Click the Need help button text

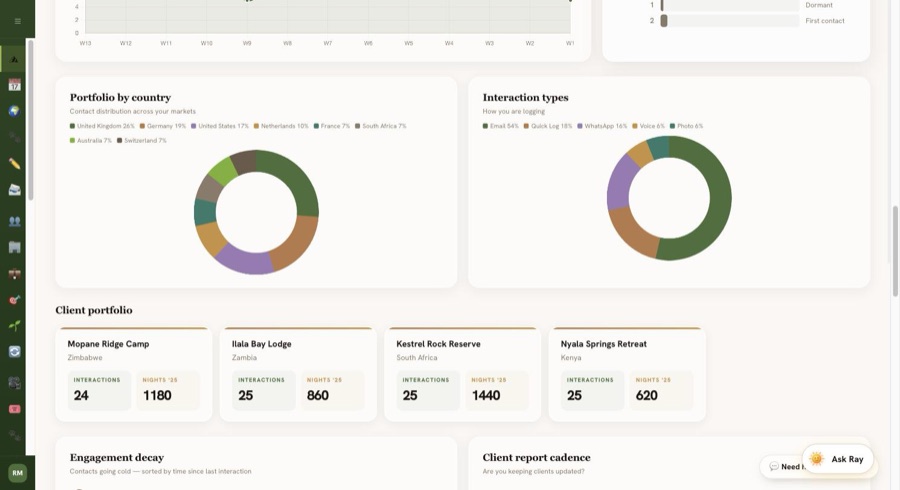click(792, 467)
